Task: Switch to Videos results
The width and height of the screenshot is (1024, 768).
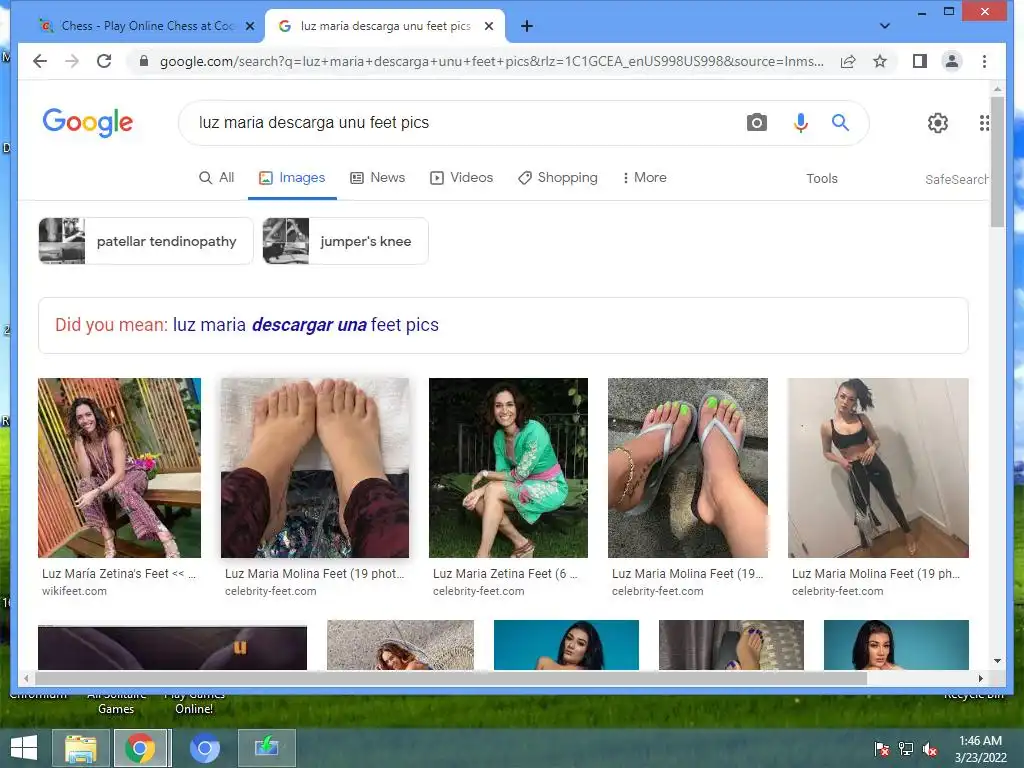Action: click(461, 178)
